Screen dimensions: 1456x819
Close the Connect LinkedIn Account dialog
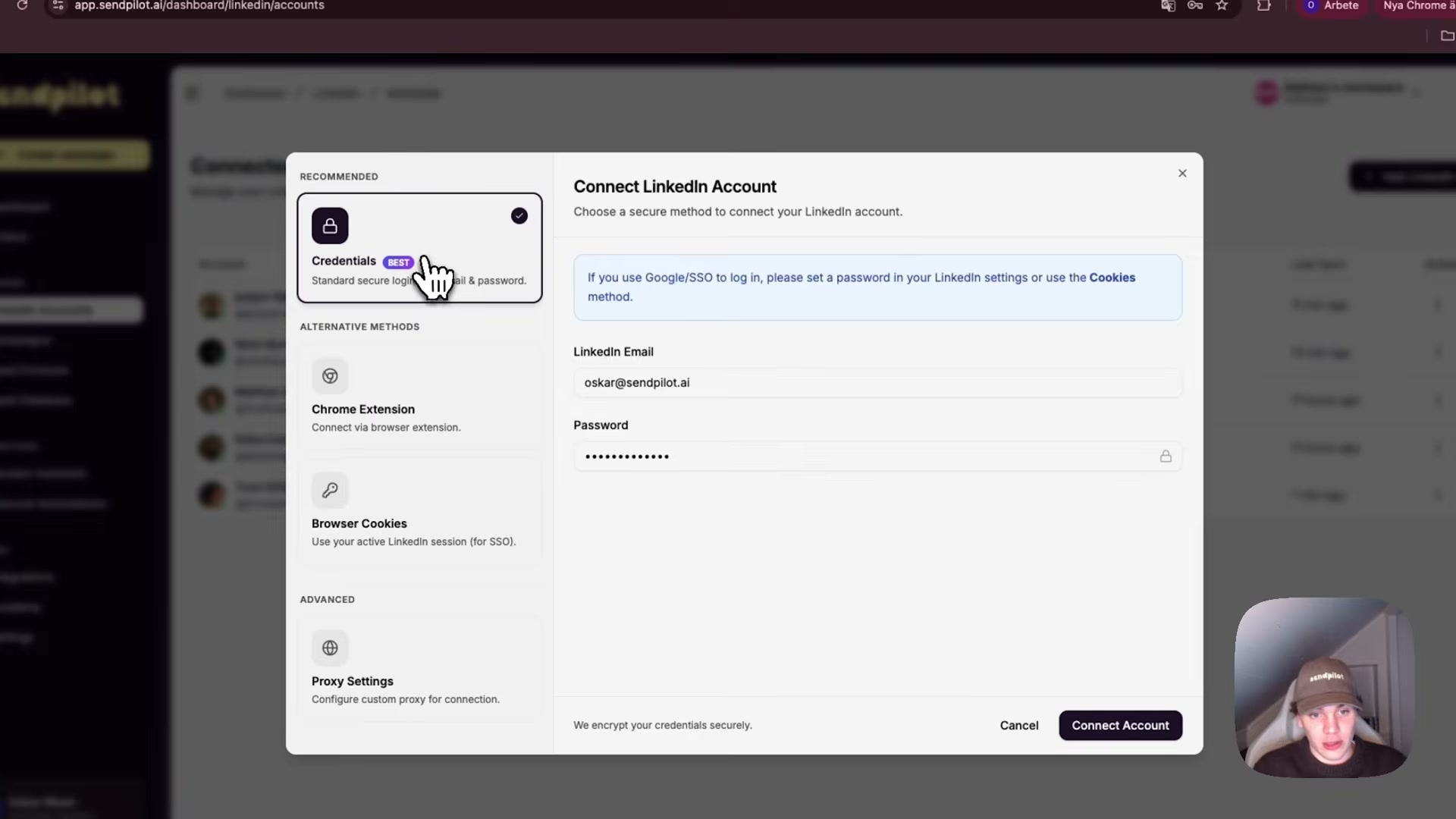[1182, 174]
